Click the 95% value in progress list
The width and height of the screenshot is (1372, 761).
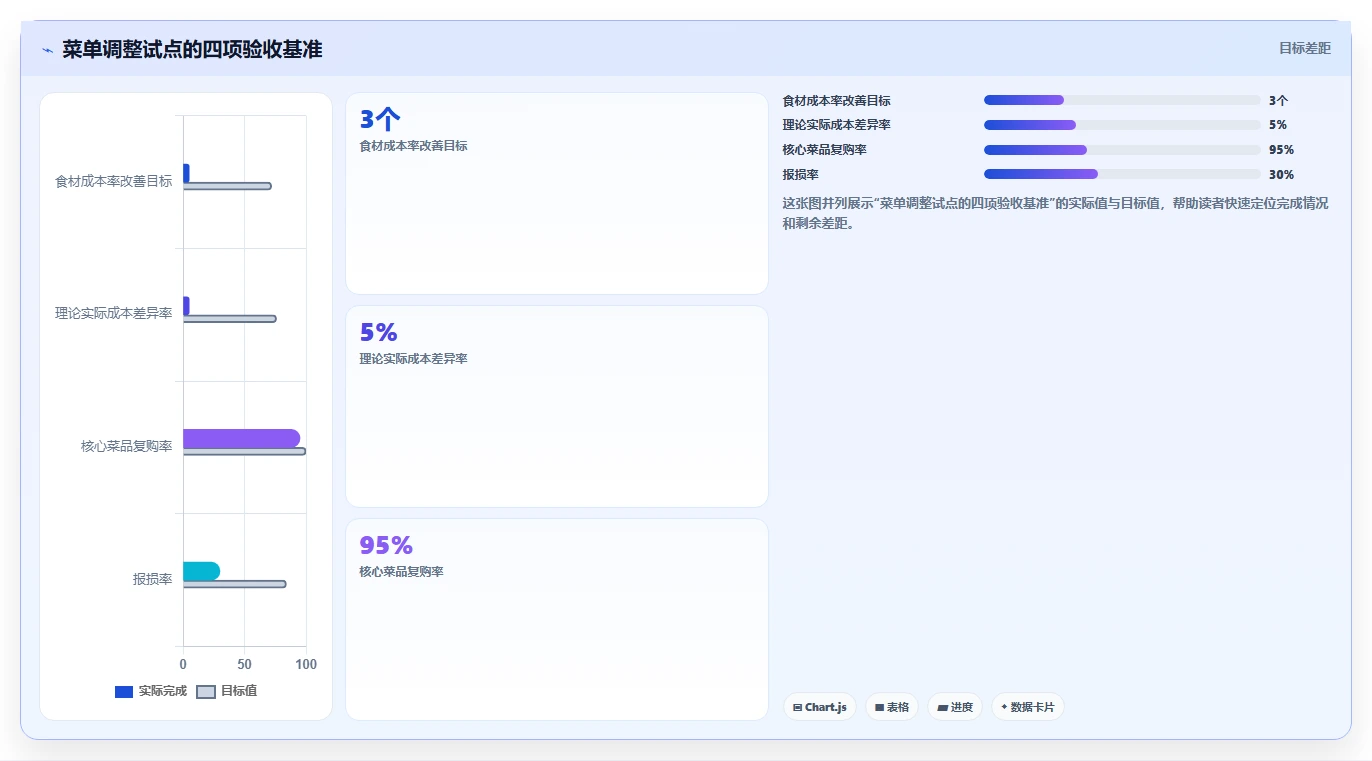1281,150
